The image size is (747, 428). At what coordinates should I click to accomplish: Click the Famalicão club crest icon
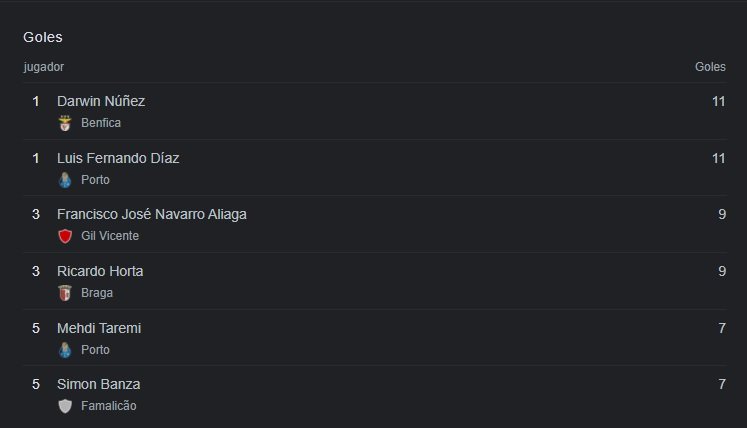coord(65,406)
